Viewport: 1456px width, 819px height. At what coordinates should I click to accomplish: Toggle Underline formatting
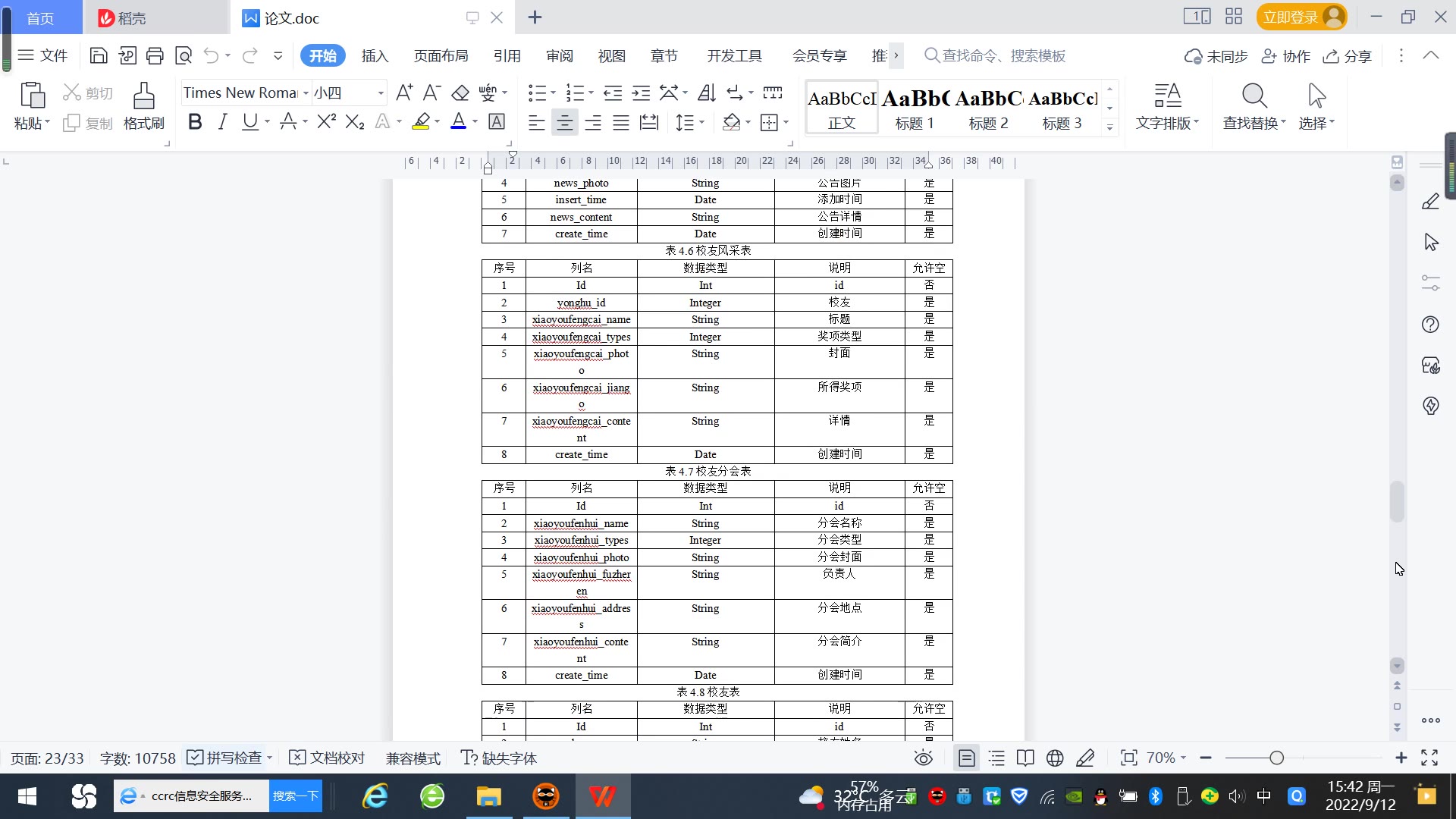pyautogui.click(x=249, y=121)
